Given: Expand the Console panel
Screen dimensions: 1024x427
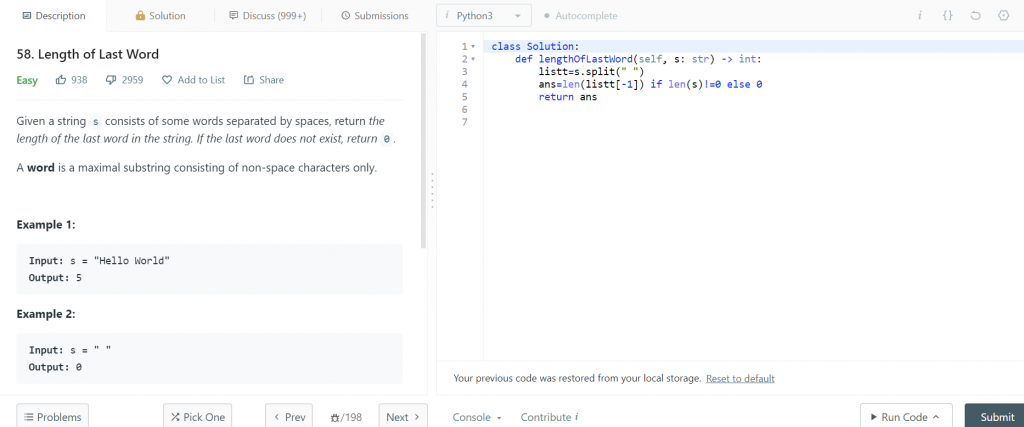Looking at the screenshot, I should coord(477,417).
